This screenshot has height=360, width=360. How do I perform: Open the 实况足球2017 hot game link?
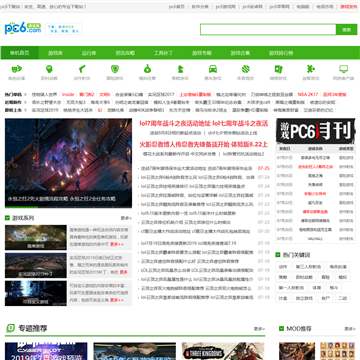(161, 94)
